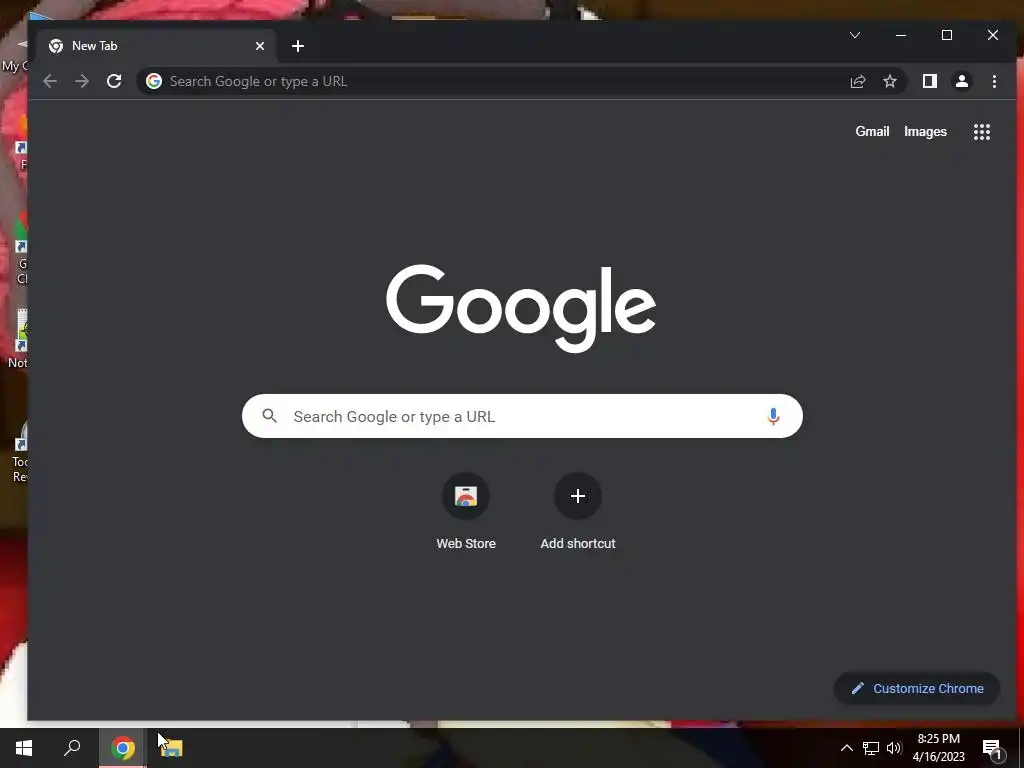Open Chrome's three-dot menu
The image size is (1024, 768).
point(994,81)
